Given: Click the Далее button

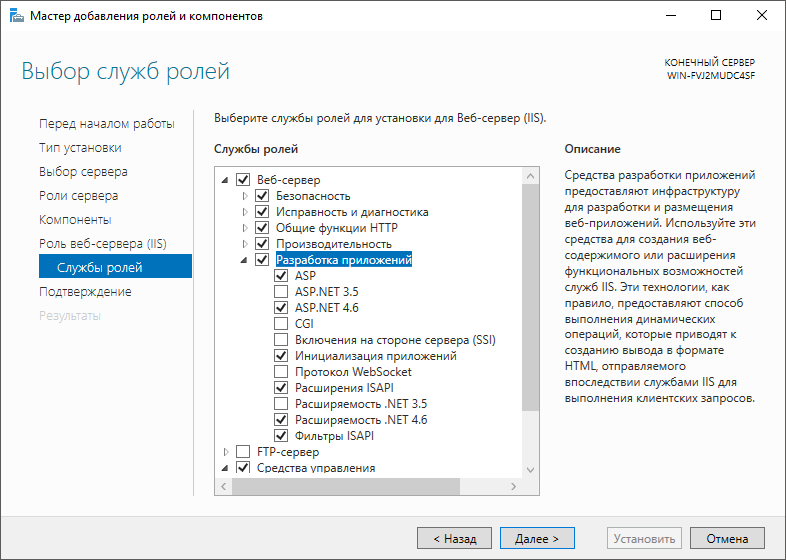Looking at the screenshot, I should 537,538.
